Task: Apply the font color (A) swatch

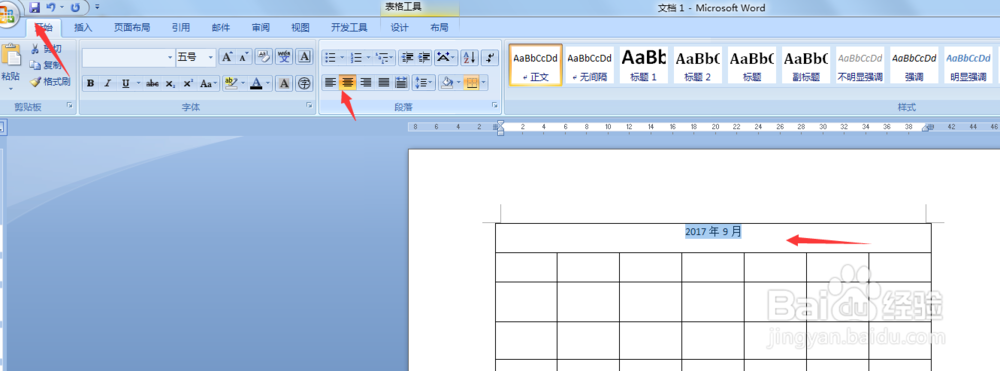Action: (256, 84)
